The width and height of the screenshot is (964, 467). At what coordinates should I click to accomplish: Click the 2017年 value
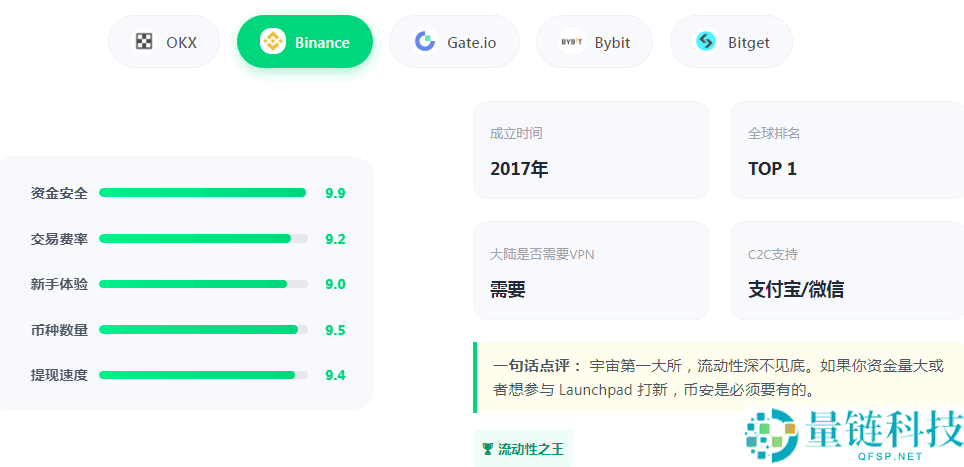[x=519, y=168]
